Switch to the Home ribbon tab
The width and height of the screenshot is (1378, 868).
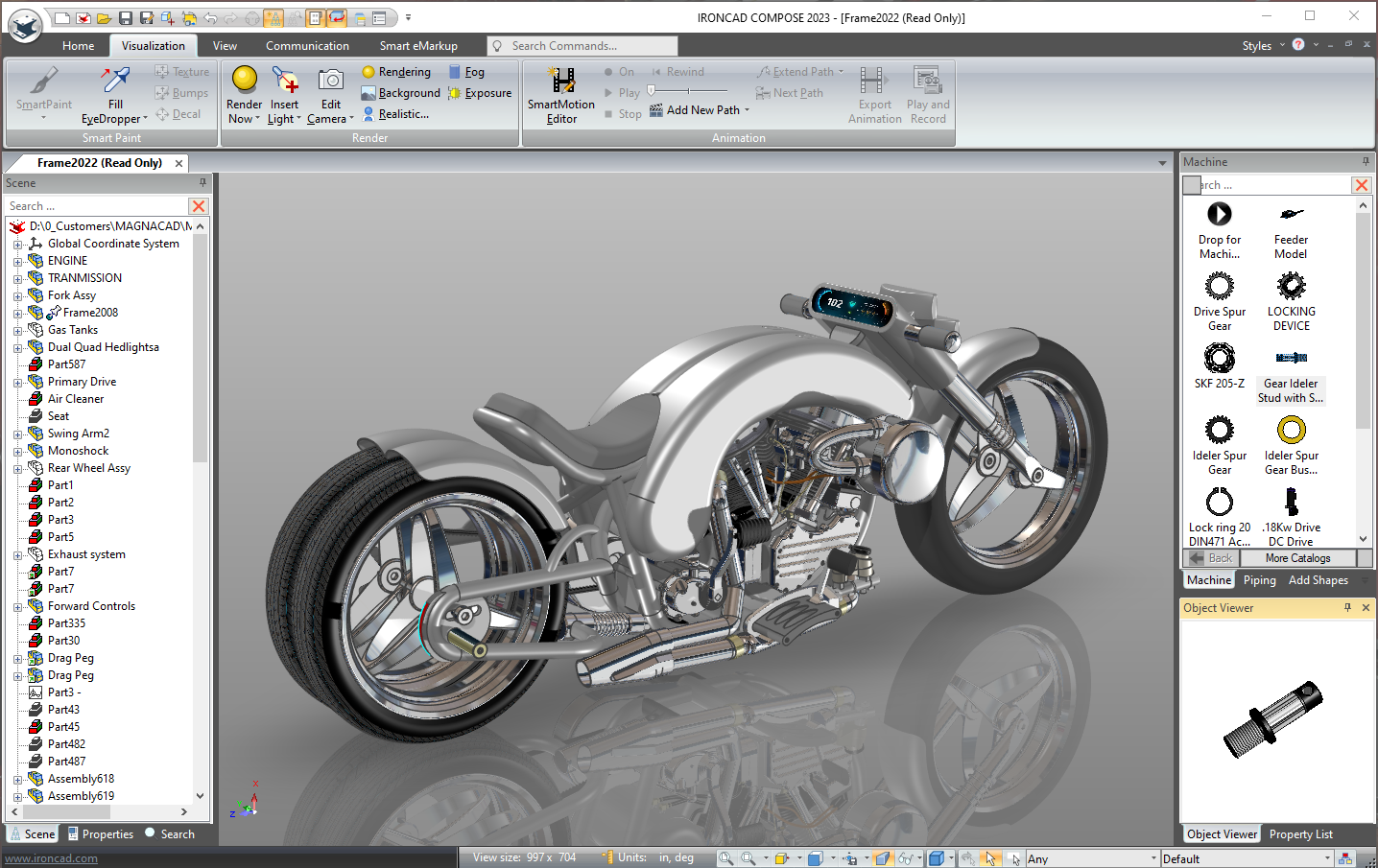79,45
